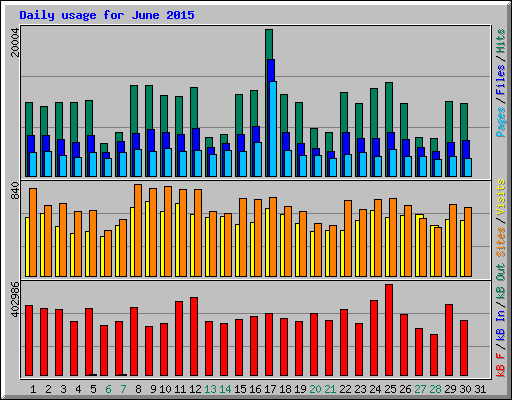Viewport: 512px width, 400px height.
Task: Click day label 10 on the x-axis
Action: tap(165, 389)
